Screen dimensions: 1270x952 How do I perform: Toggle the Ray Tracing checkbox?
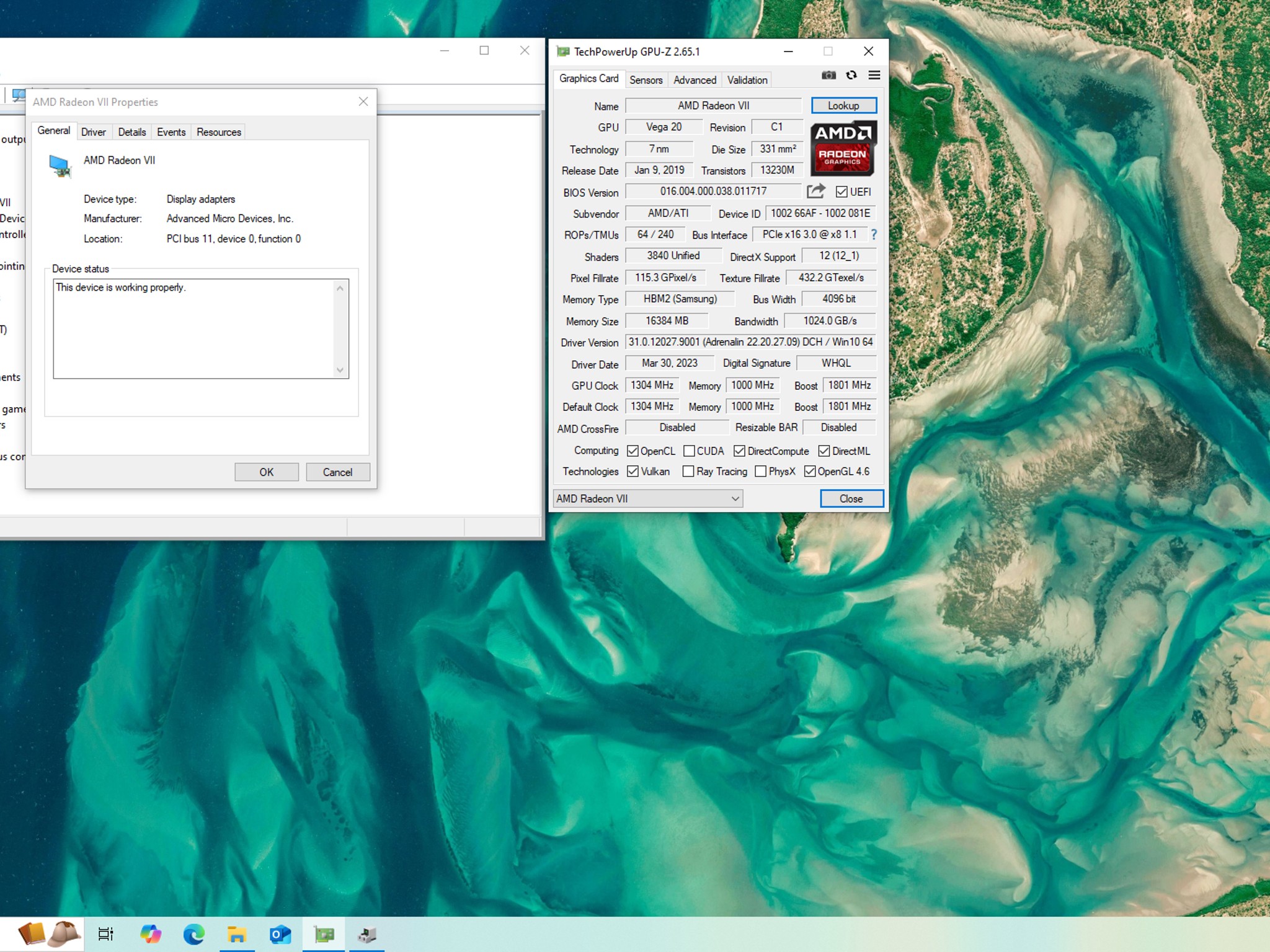tap(688, 472)
